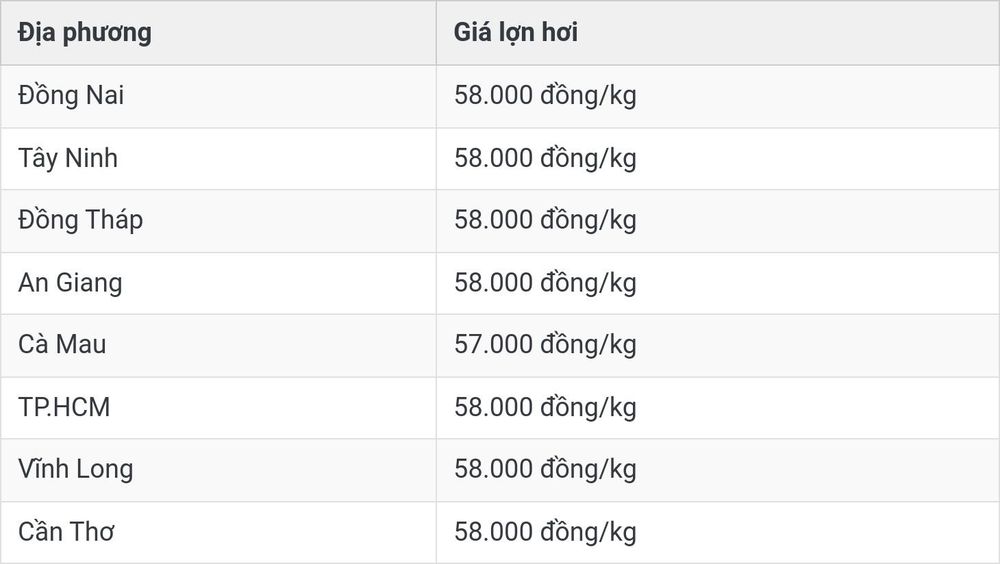Click the An Giang price value
1000x564 pixels.
tap(545, 283)
